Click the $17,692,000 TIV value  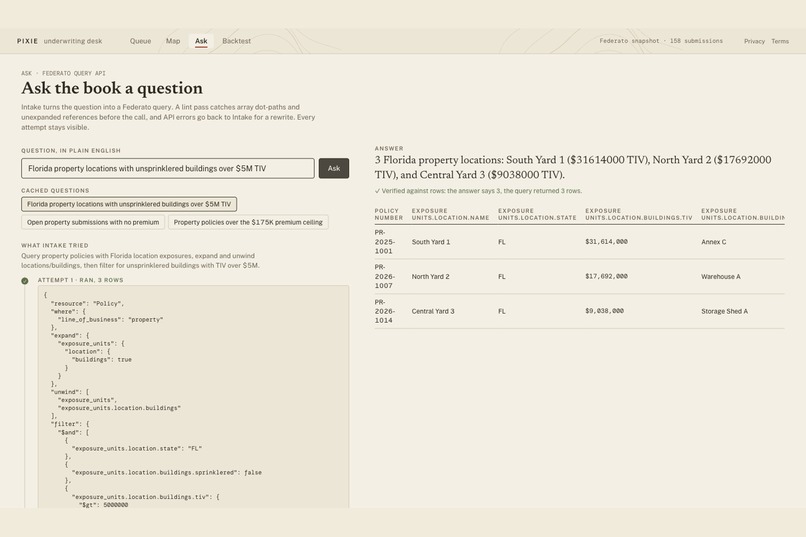(606, 276)
